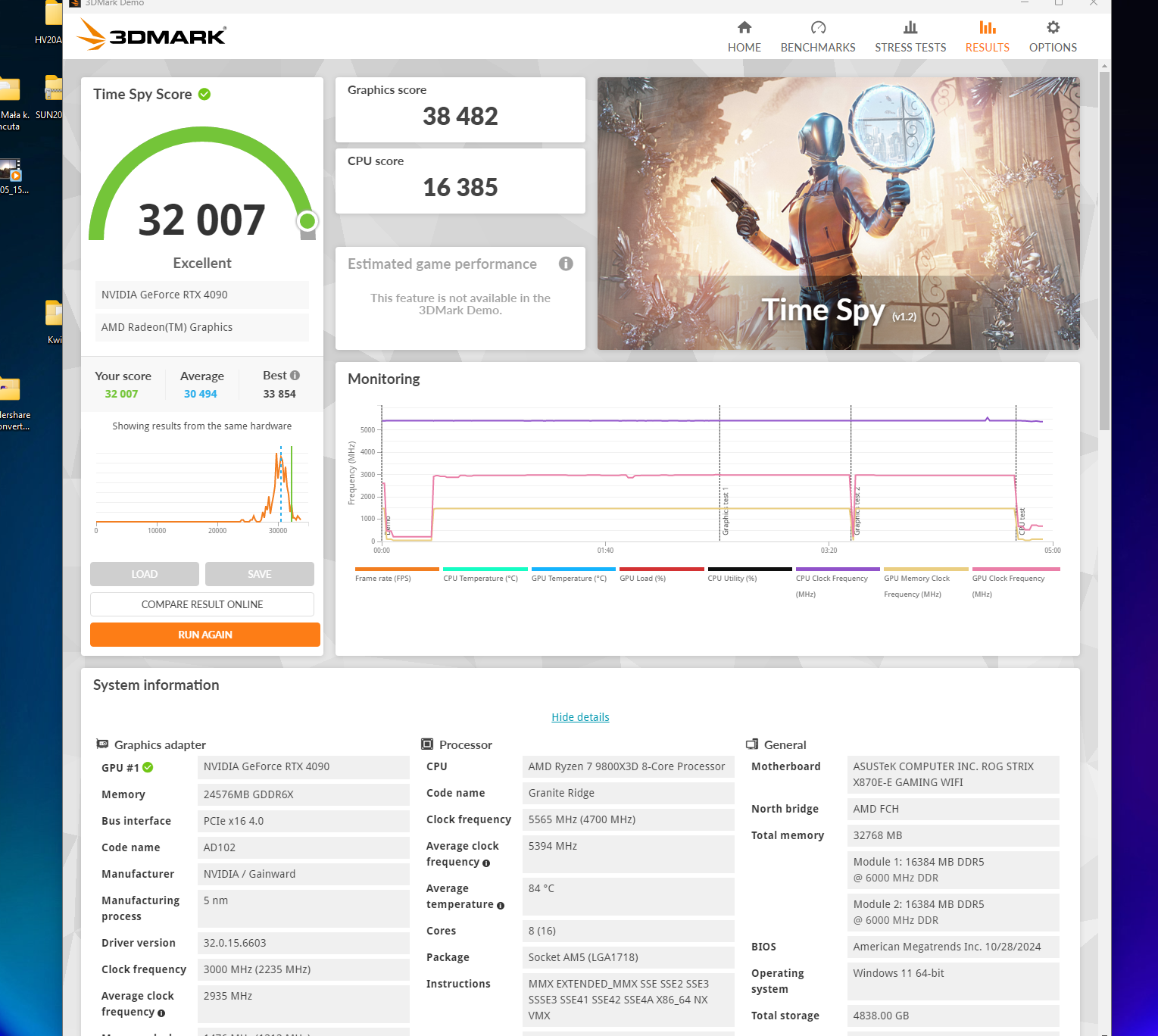This screenshot has width=1158, height=1036.
Task: Open the Stress Tests section
Action: point(910,36)
